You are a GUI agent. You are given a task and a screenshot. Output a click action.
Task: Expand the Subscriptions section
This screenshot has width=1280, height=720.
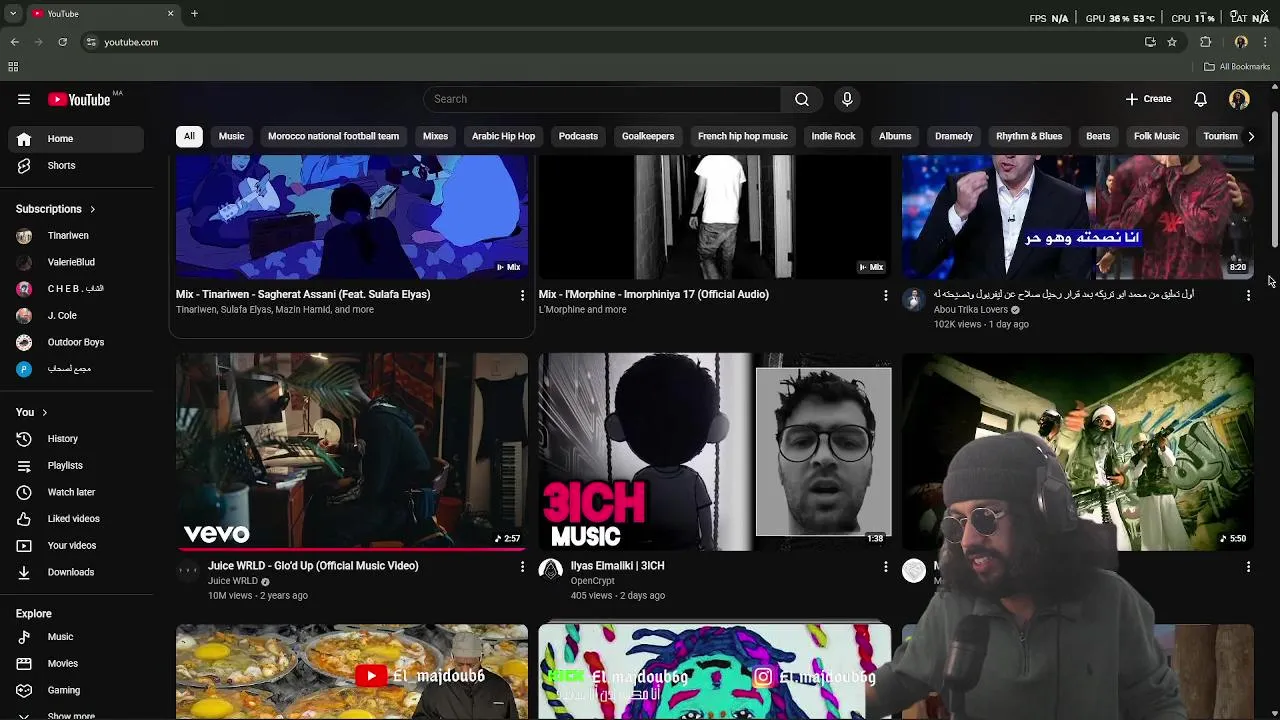55,209
